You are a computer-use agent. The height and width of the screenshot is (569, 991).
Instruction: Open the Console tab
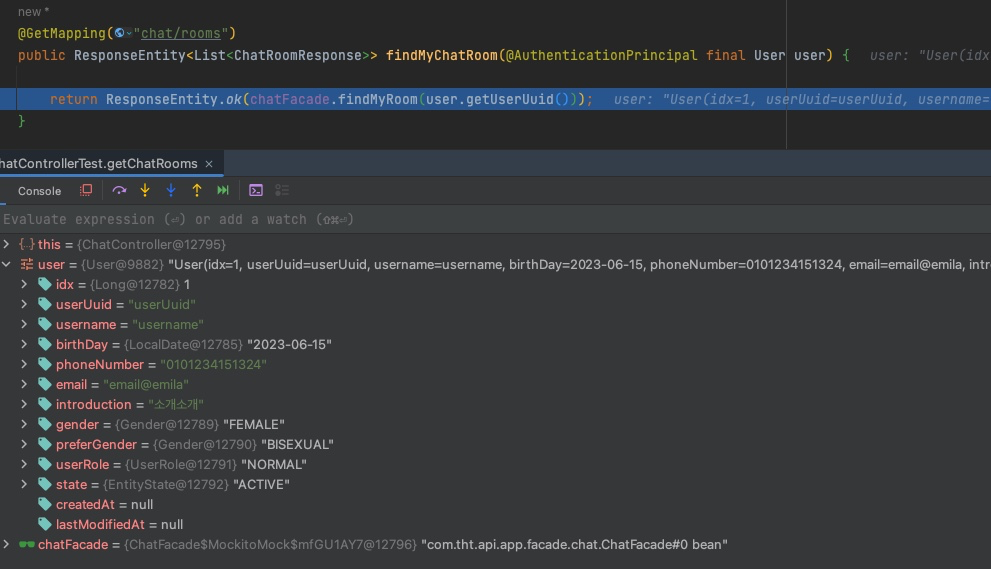(x=39, y=191)
